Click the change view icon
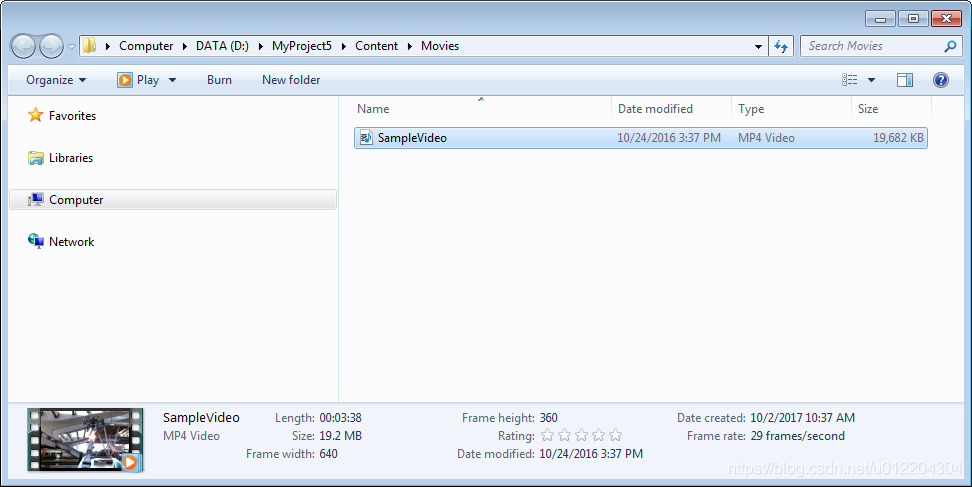972x487 pixels. point(849,80)
